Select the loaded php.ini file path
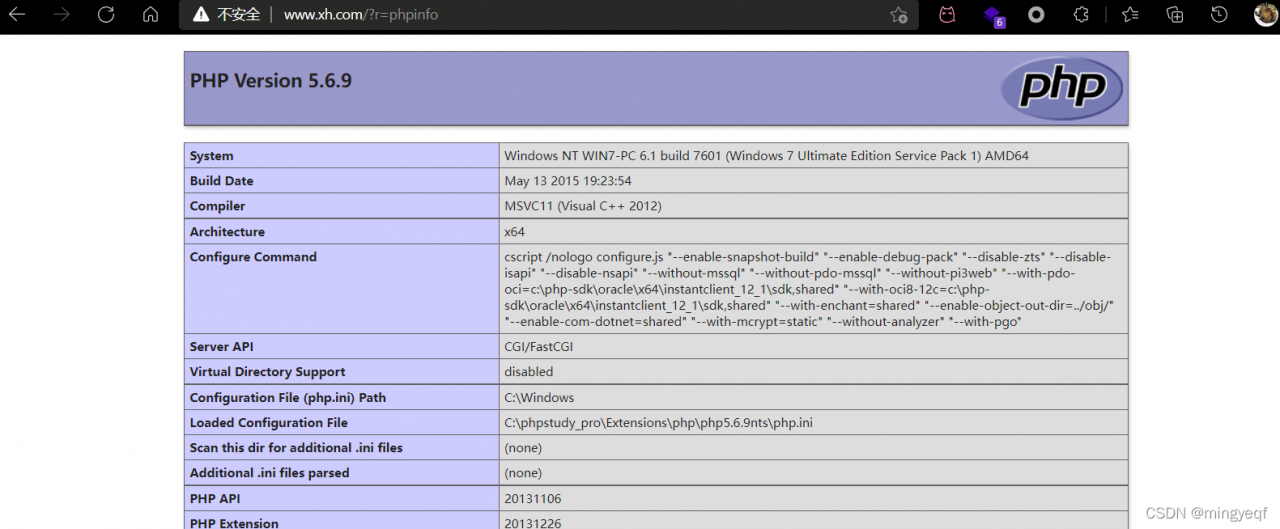 pyautogui.click(x=658, y=423)
